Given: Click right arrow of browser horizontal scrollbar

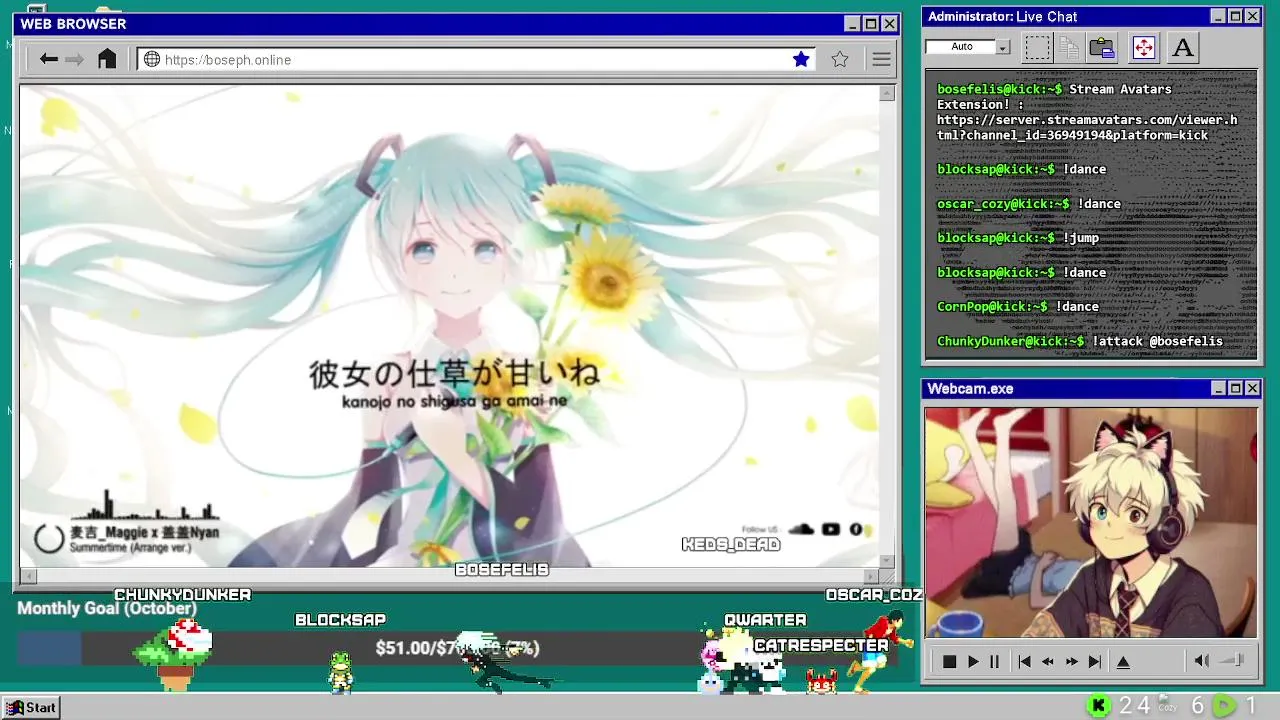Looking at the screenshot, I should pyautogui.click(x=871, y=576).
